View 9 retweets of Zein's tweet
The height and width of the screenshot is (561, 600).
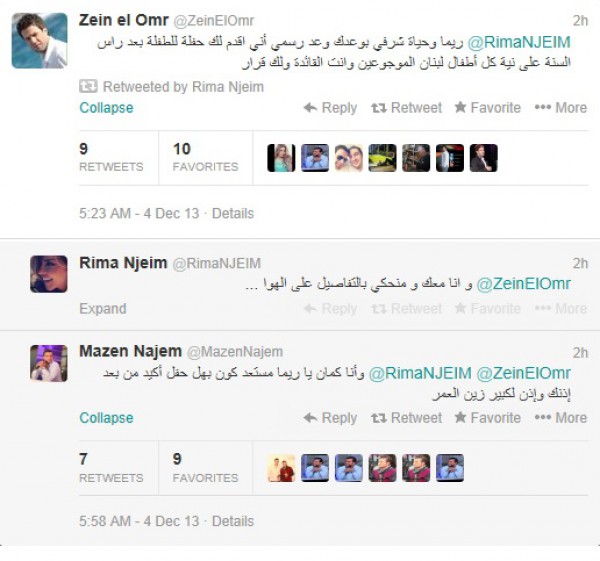[x=111, y=157]
